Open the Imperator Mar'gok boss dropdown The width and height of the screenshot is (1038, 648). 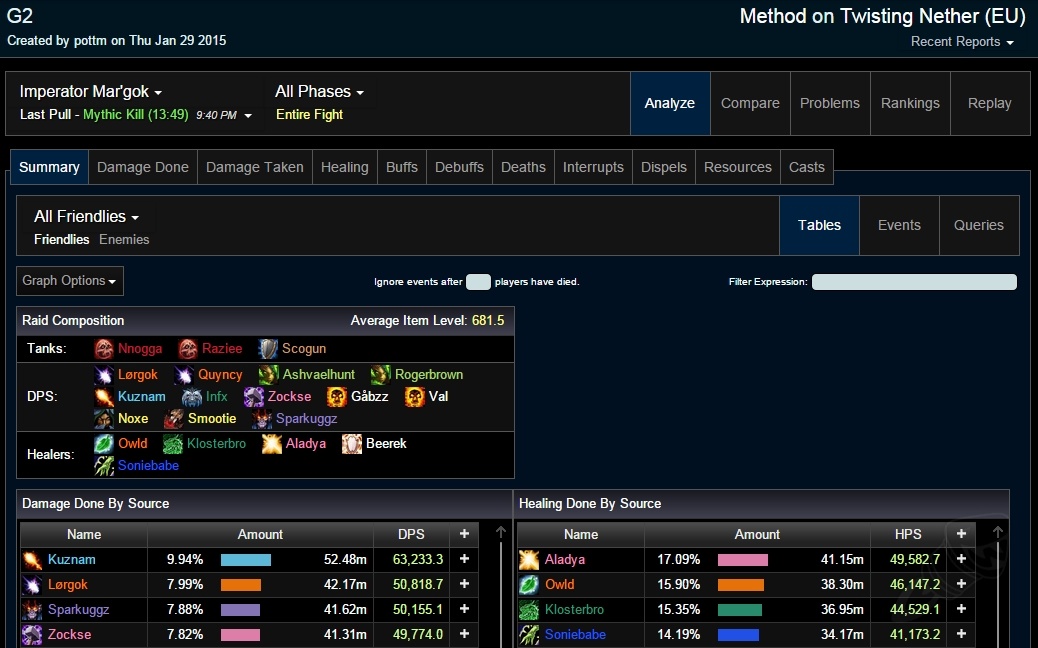(91, 92)
